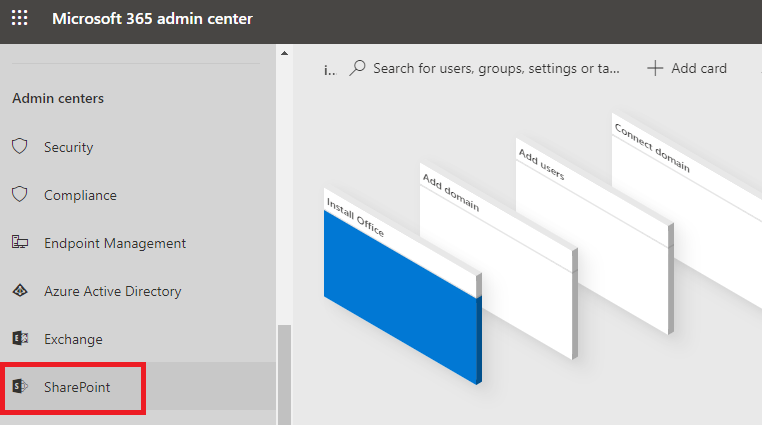Click the Microsoft 365 admin center title
This screenshot has width=762, height=425.
[152, 19]
